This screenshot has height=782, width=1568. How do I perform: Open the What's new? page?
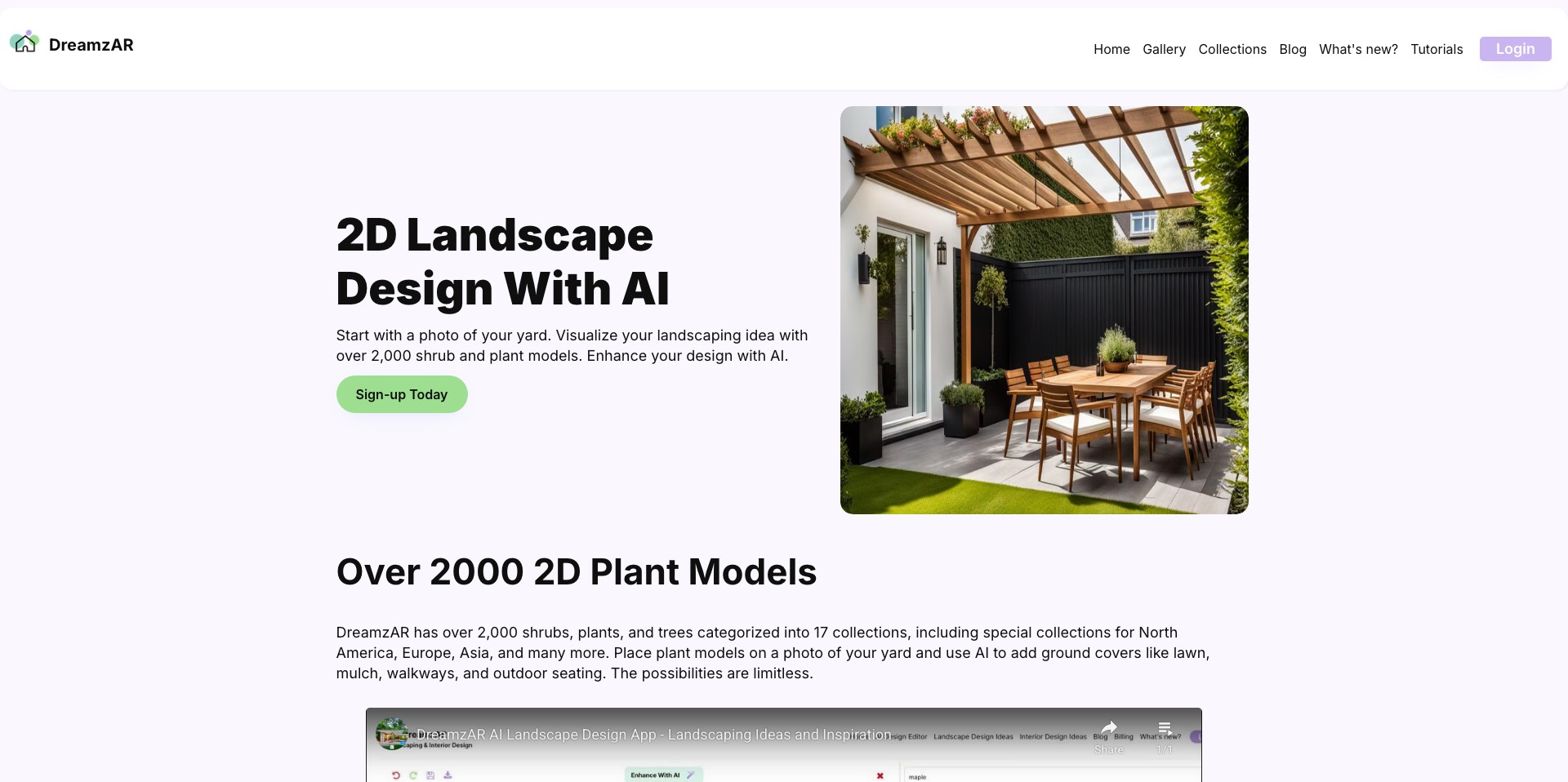pos(1358,49)
